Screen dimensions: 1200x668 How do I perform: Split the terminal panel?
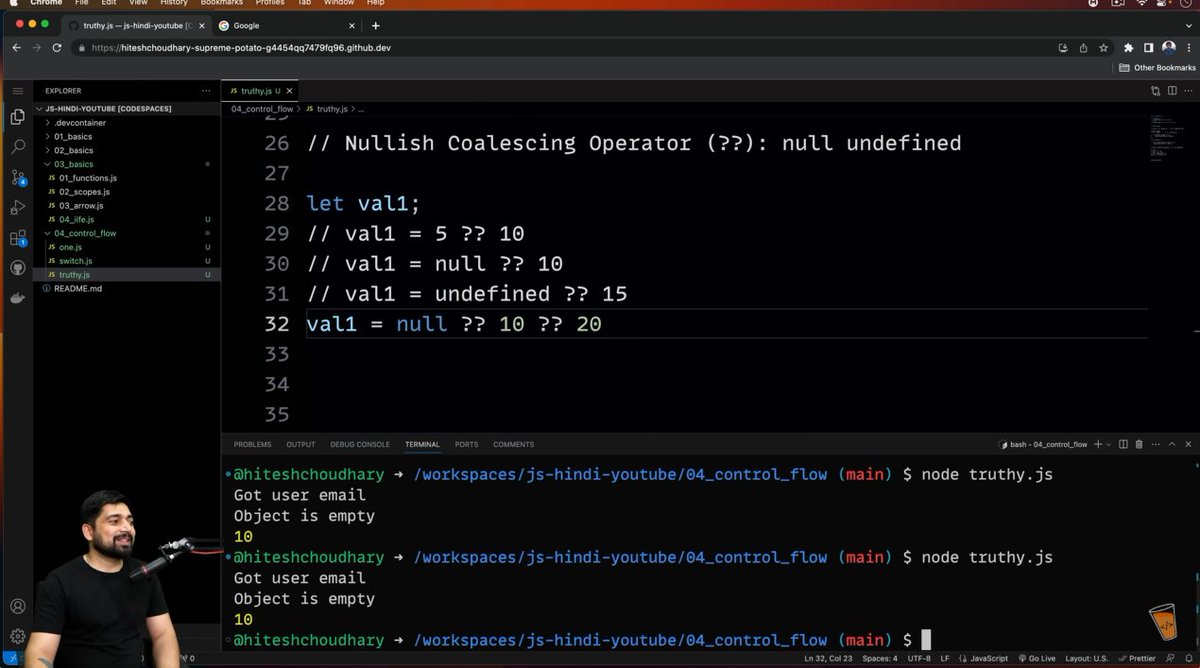[x=1123, y=444]
